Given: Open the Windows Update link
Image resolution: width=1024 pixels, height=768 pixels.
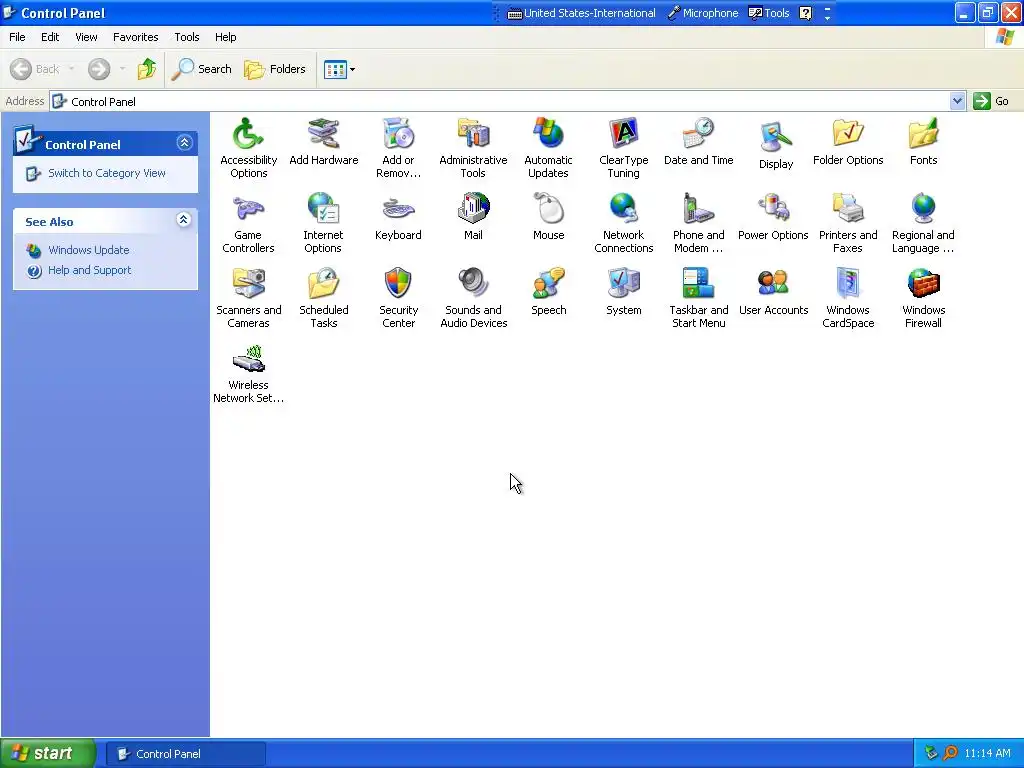Looking at the screenshot, I should pyautogui.click(x=88, y=250).
